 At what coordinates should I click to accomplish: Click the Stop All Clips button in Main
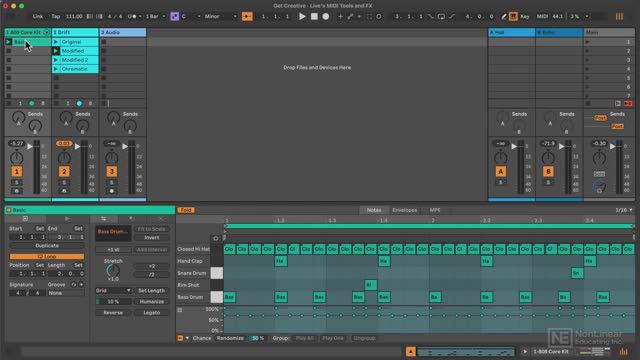588,104
